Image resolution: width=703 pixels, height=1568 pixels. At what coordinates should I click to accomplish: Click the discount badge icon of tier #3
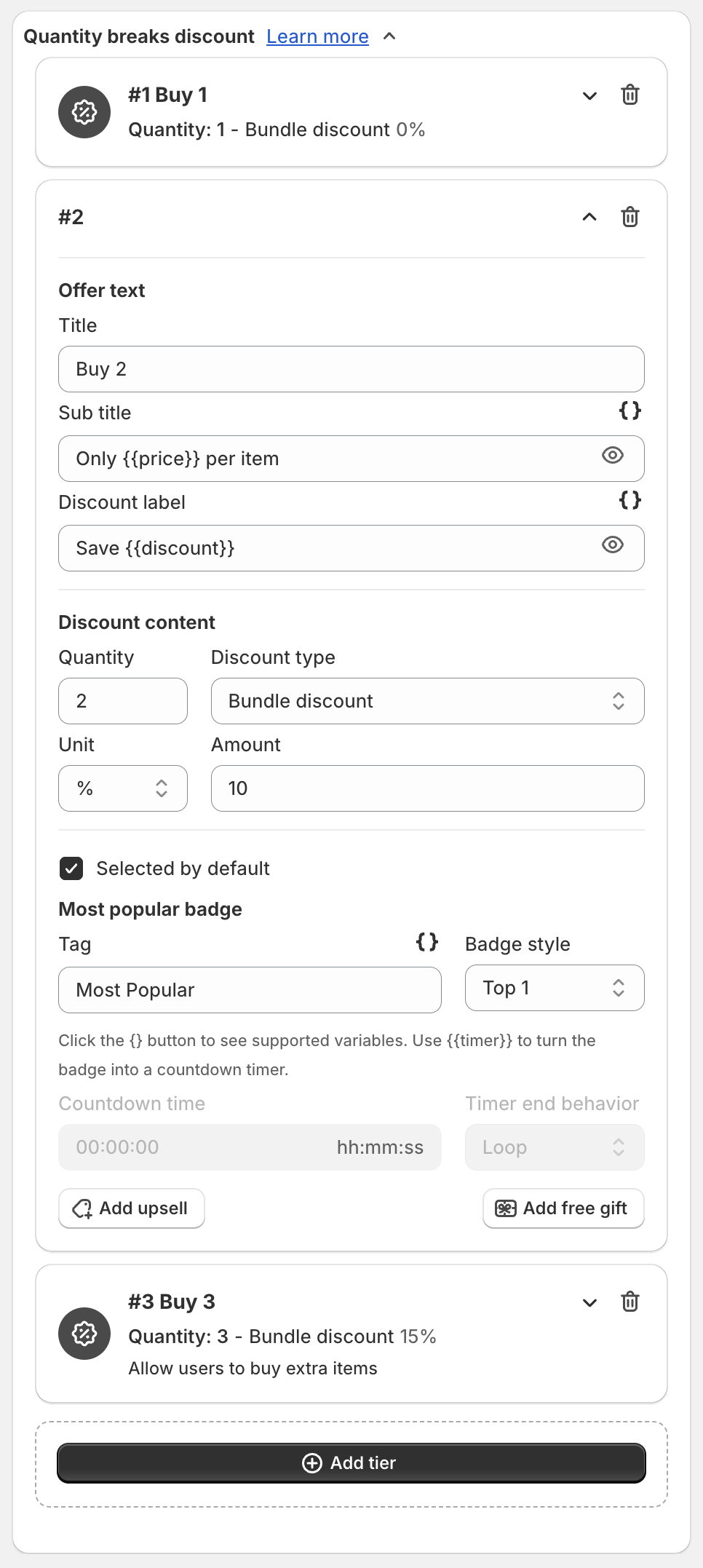tap(84, 1334)
